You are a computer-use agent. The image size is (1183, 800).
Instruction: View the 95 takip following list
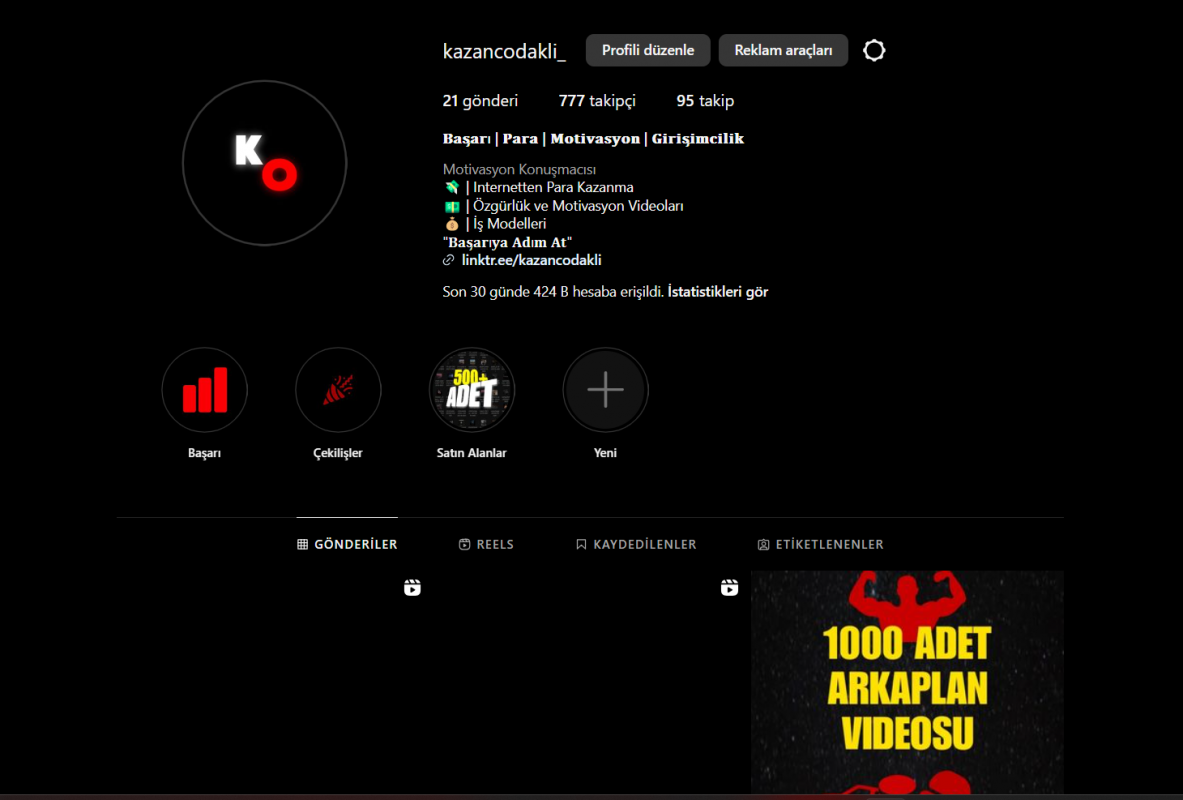click(x=705, y=101)
